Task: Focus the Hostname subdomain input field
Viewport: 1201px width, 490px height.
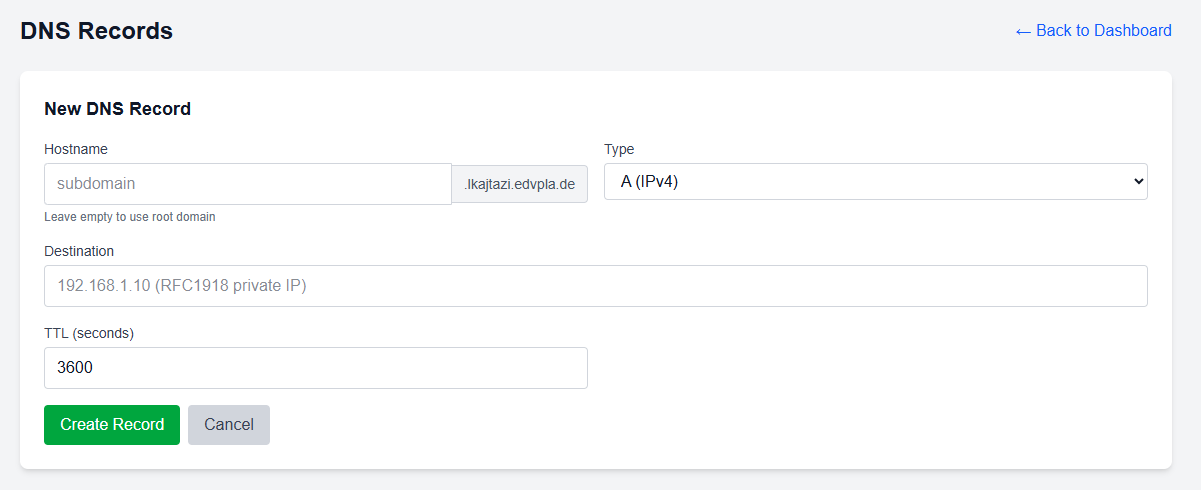Action: 248,184
